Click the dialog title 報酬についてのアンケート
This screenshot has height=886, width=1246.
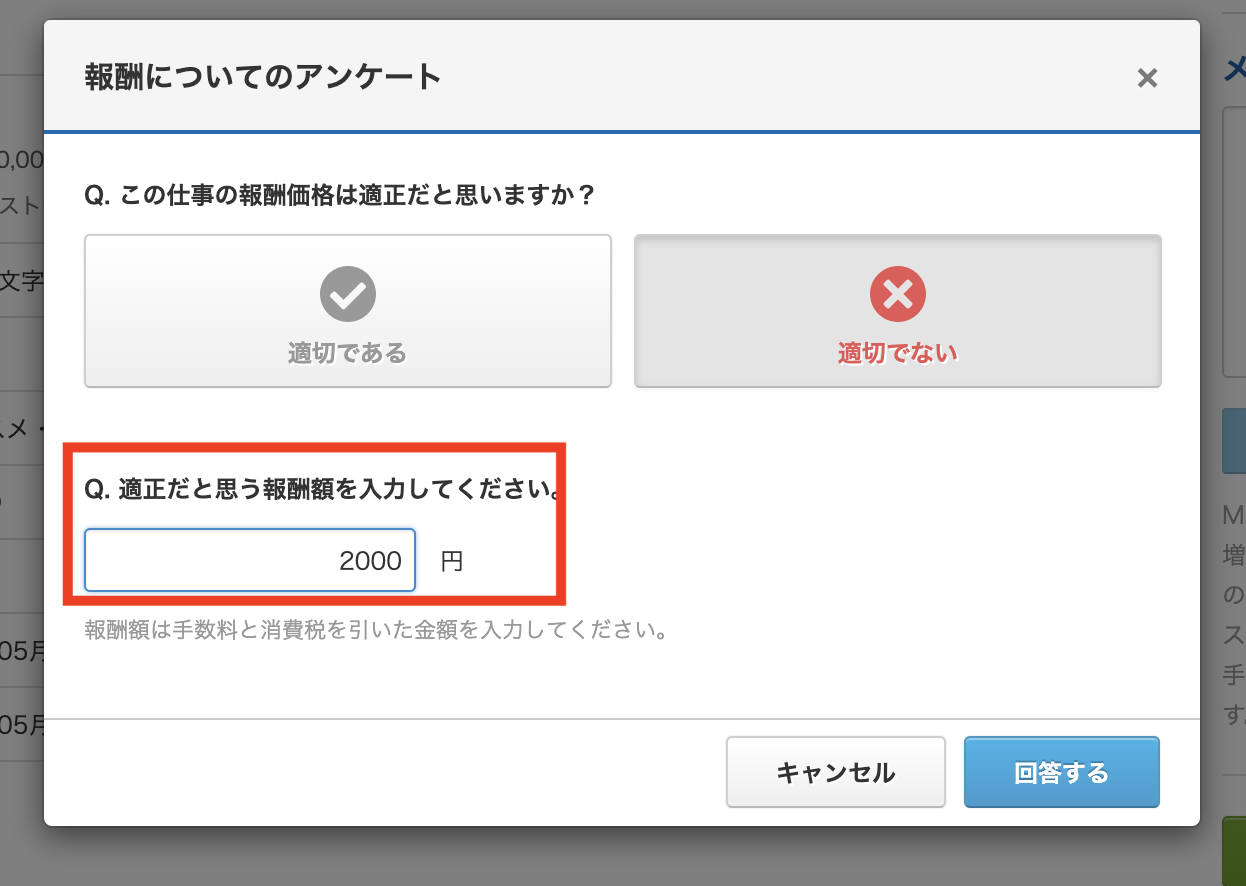pos(263,77)
